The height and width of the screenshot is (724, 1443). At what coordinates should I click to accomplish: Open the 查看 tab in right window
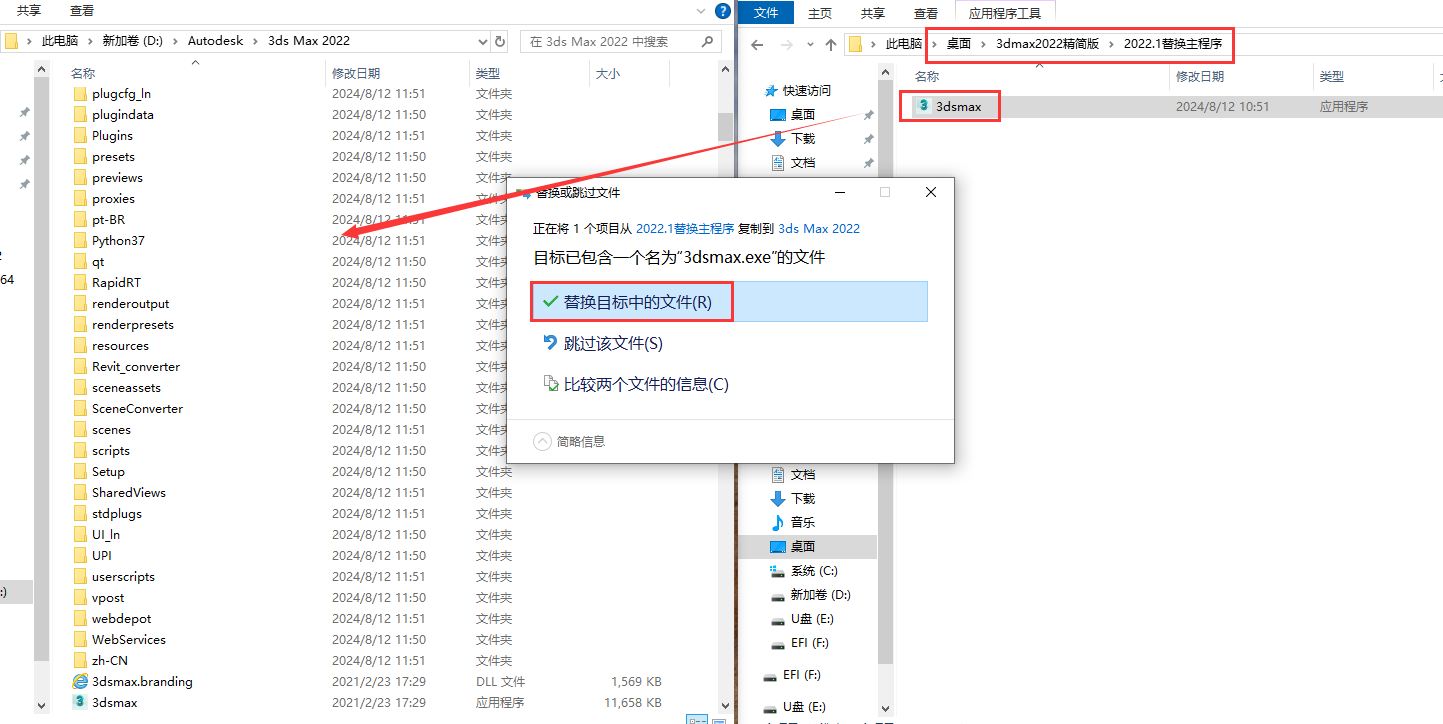point(926,13)
